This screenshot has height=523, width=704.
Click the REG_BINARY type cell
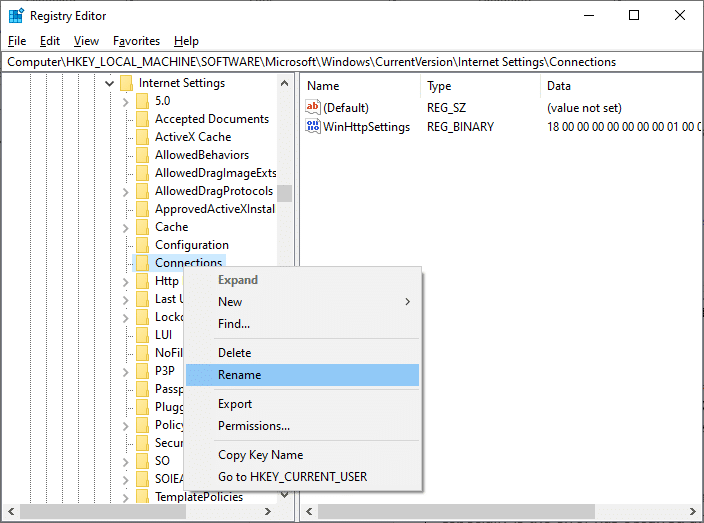click(460, 127)
